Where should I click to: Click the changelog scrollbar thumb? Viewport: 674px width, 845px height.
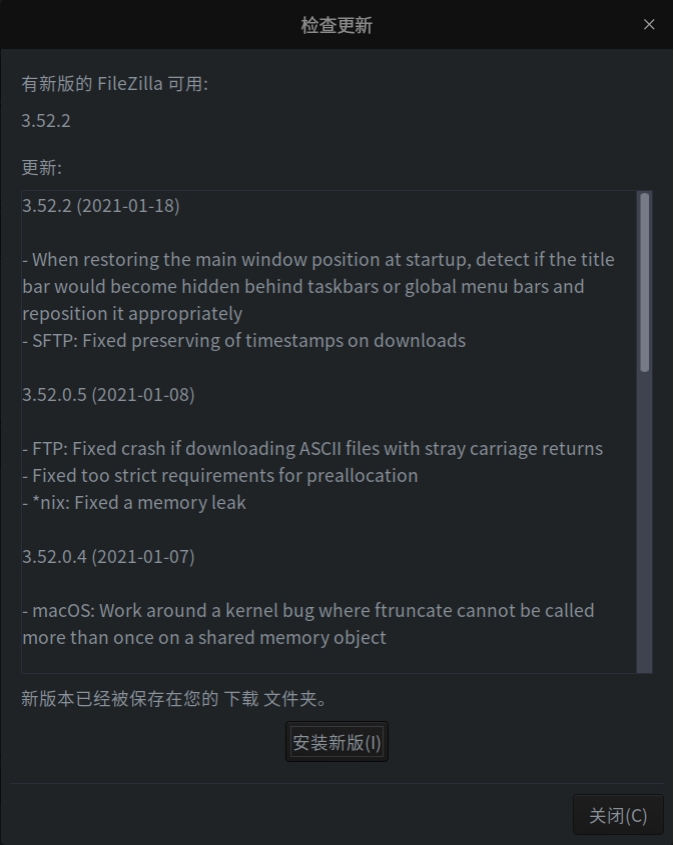[x=645, y=282]
